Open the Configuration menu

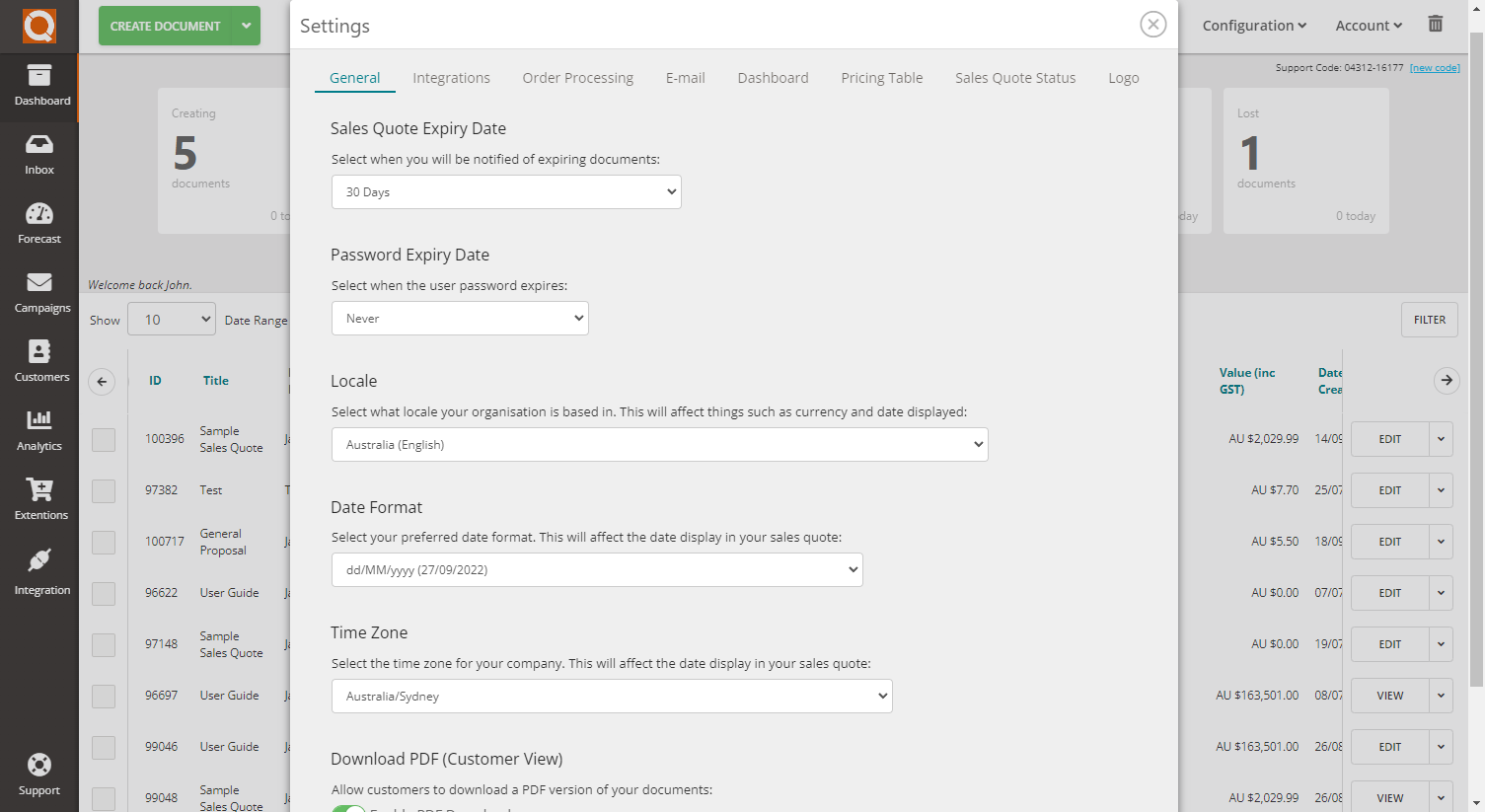tap(1253, 25)
